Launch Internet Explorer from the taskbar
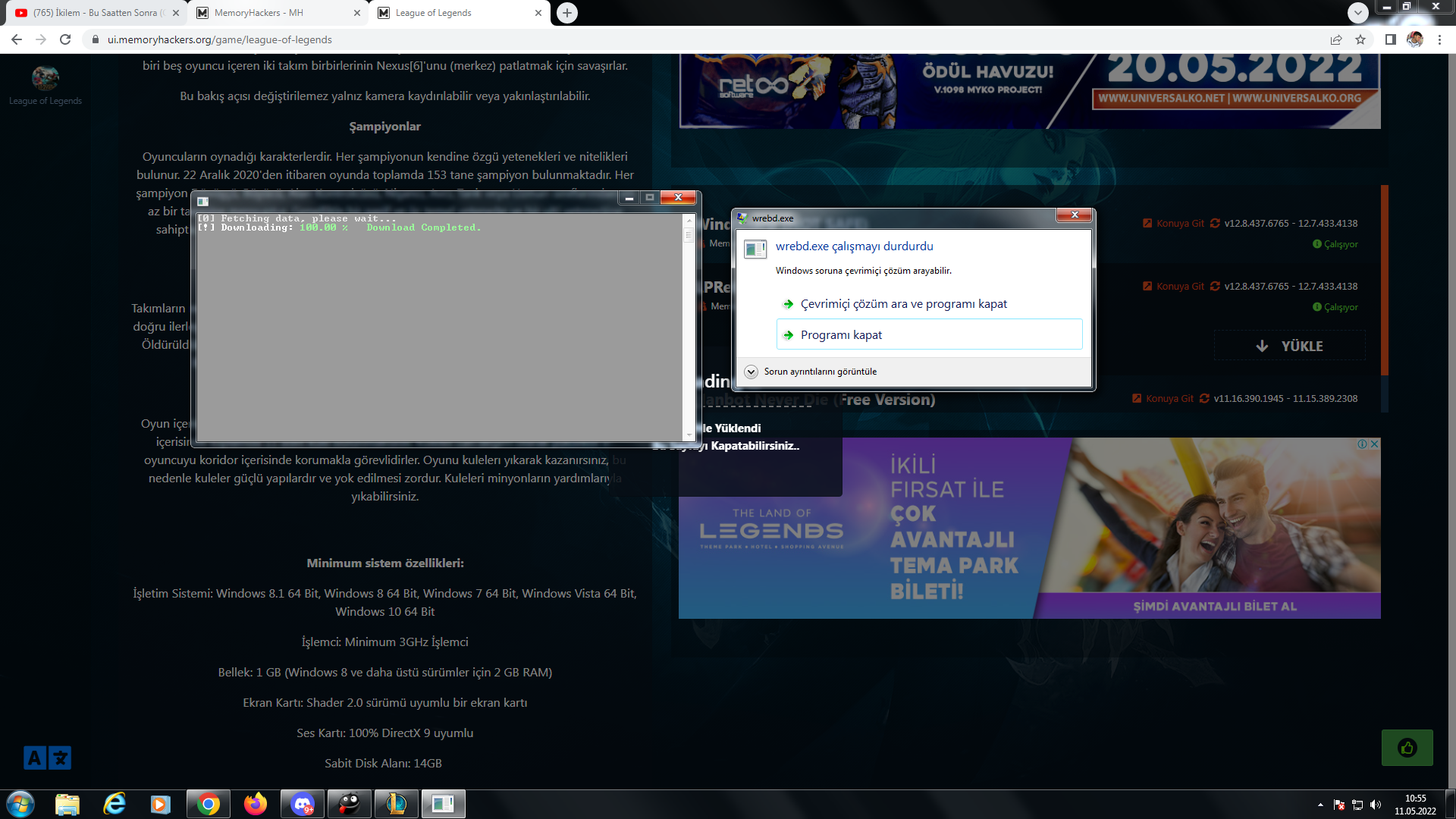 115,804
